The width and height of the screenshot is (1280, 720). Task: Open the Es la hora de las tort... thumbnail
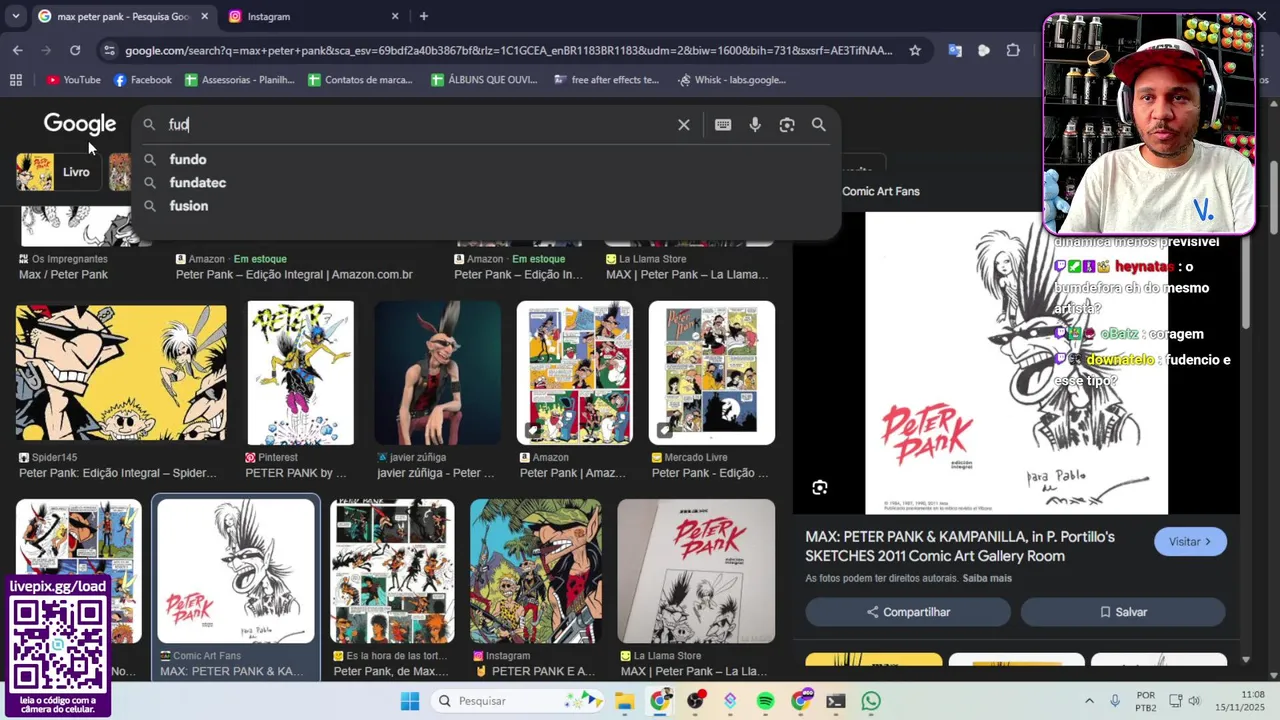(x=392, y=571)
